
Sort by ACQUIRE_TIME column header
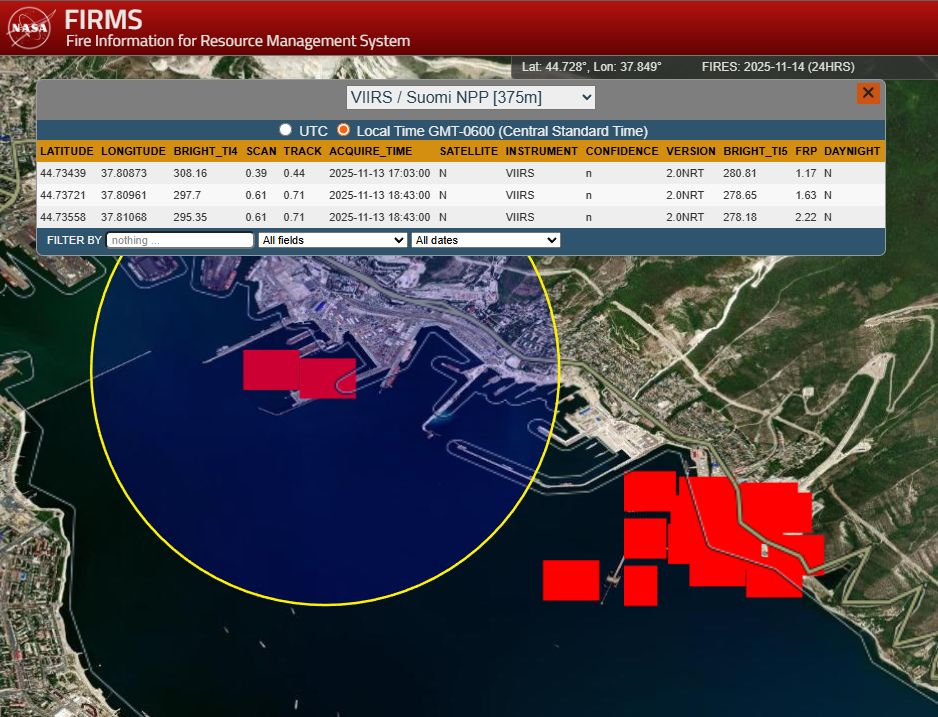click(370, 151)
